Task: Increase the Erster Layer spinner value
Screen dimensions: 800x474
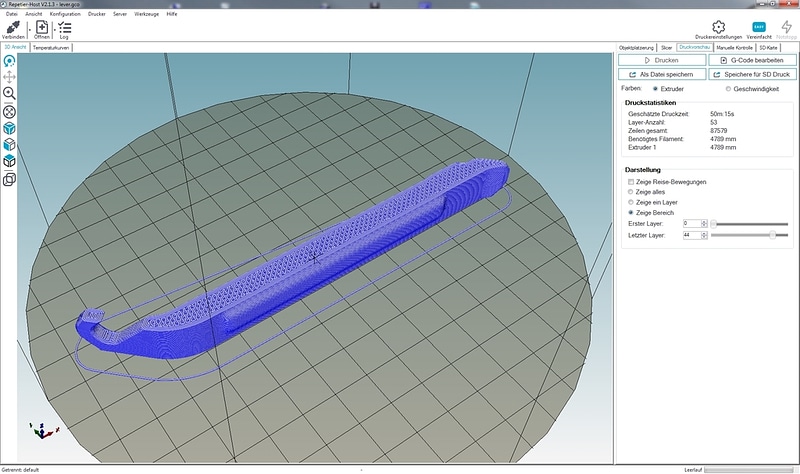Action: (704, 222)
